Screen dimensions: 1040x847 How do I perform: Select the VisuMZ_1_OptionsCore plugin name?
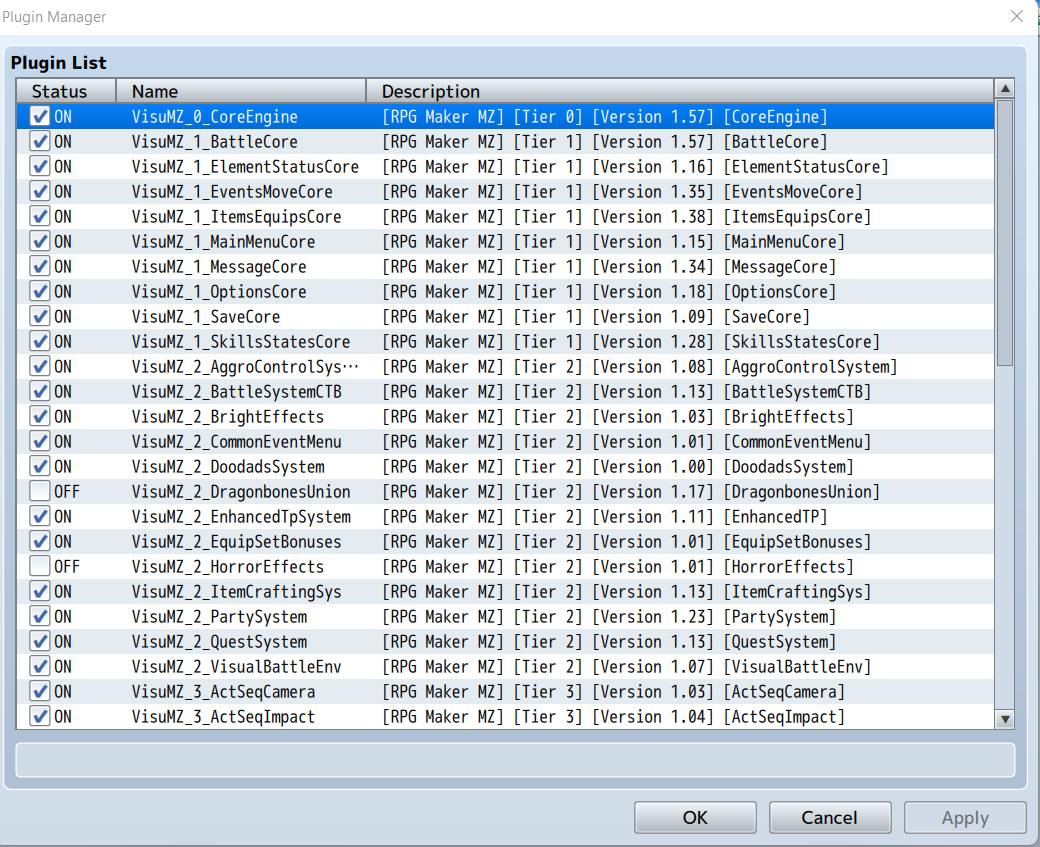pyautogui.click(x=219, y=292)
